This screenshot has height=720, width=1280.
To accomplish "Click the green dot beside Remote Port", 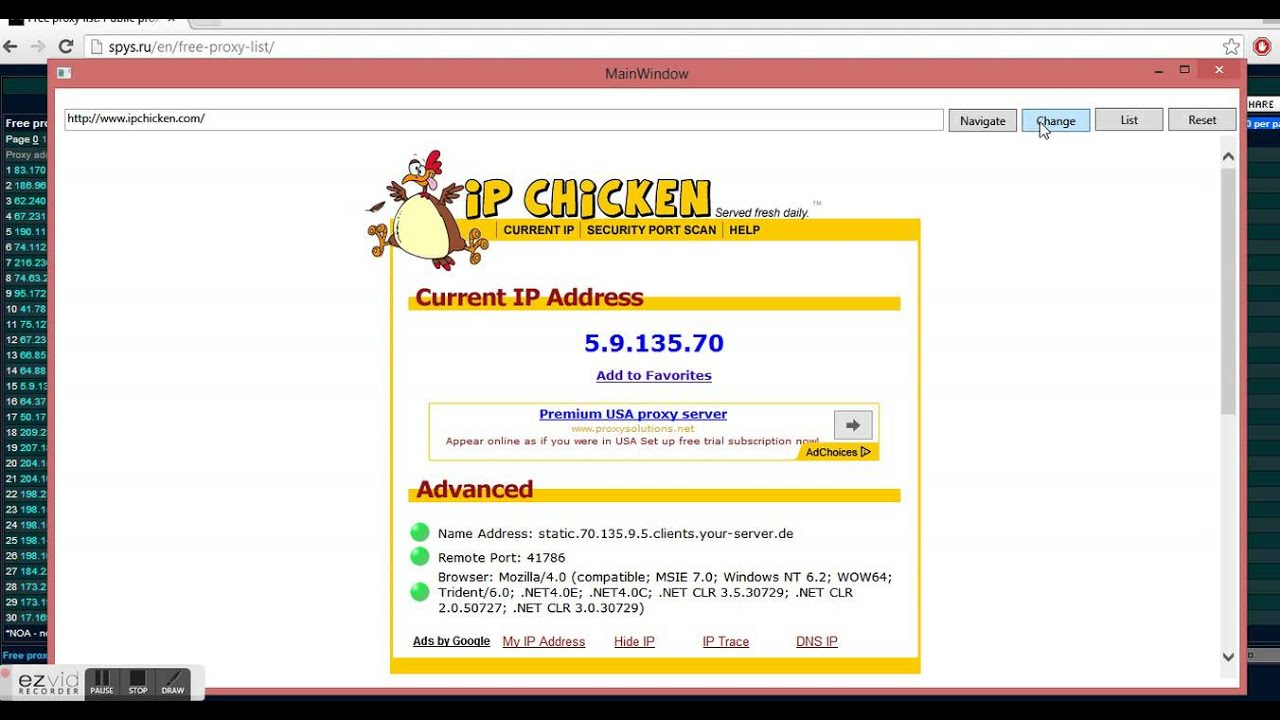I will coord(420,557).
